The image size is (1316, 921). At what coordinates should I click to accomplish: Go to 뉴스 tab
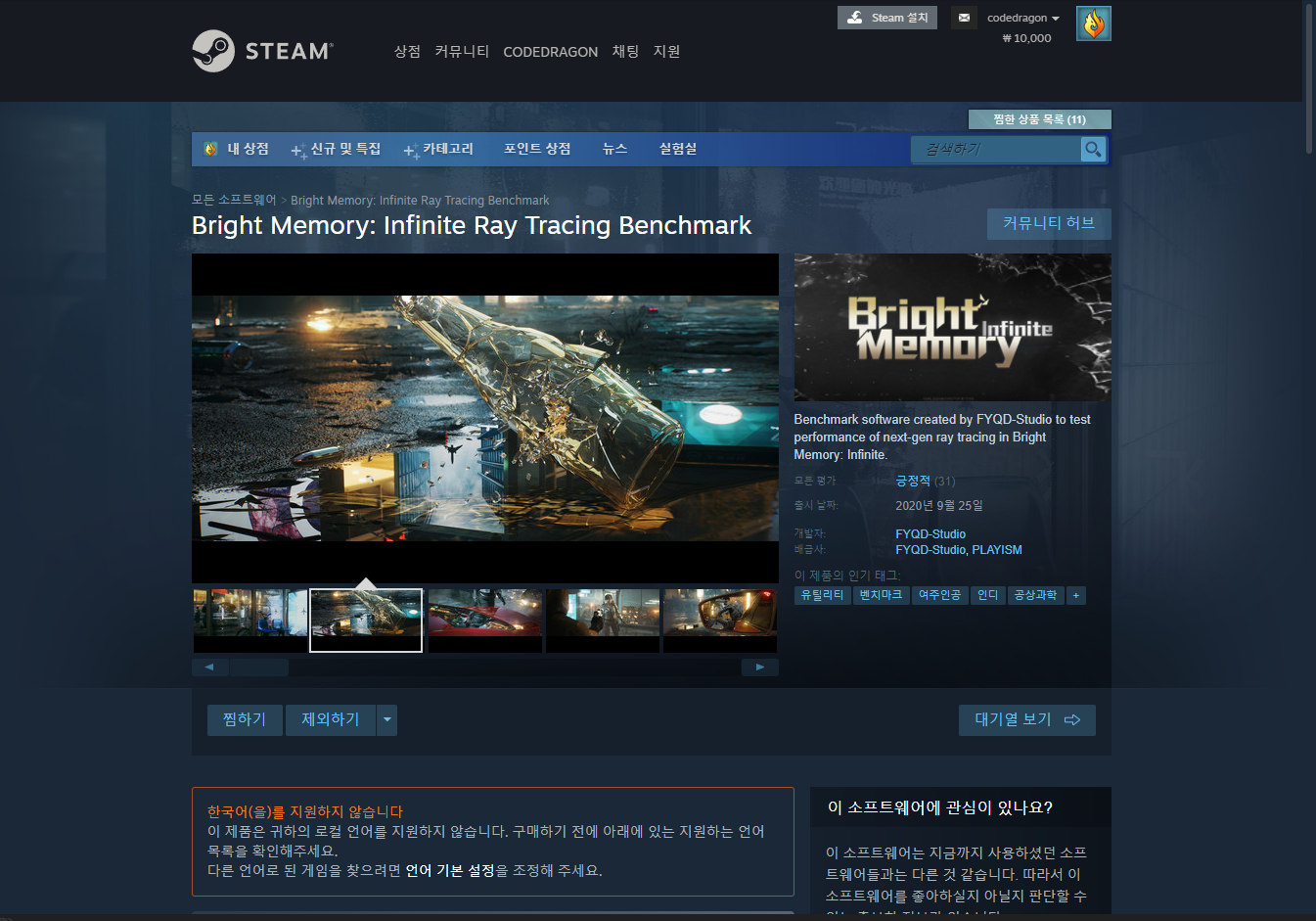point(614,149)
